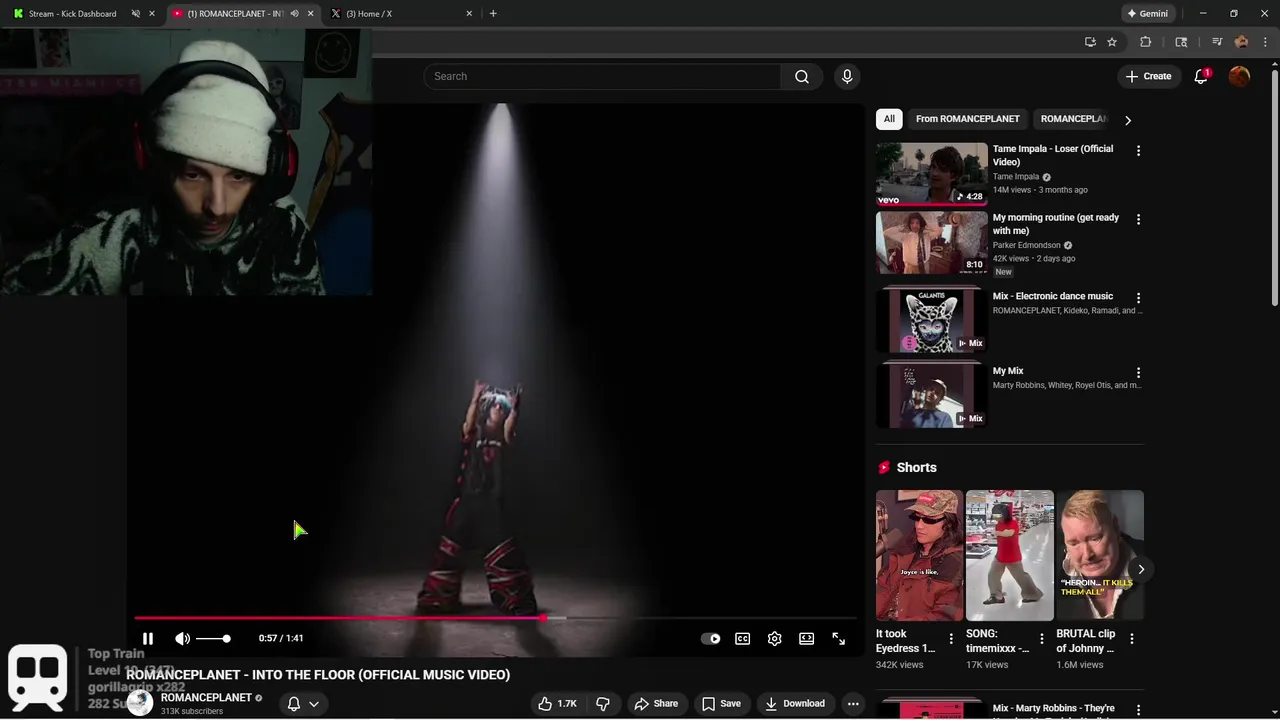Open options for My Mix

pyautogui.click(x=1138, y=373)
